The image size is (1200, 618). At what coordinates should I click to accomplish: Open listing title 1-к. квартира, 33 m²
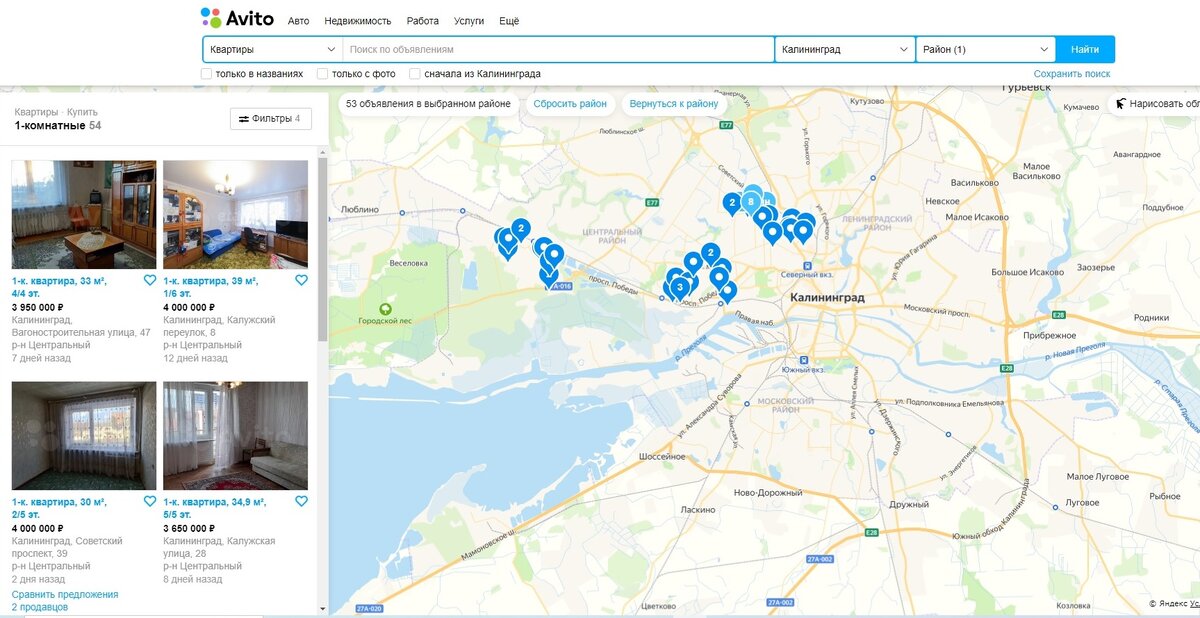[x=59, y=287]
